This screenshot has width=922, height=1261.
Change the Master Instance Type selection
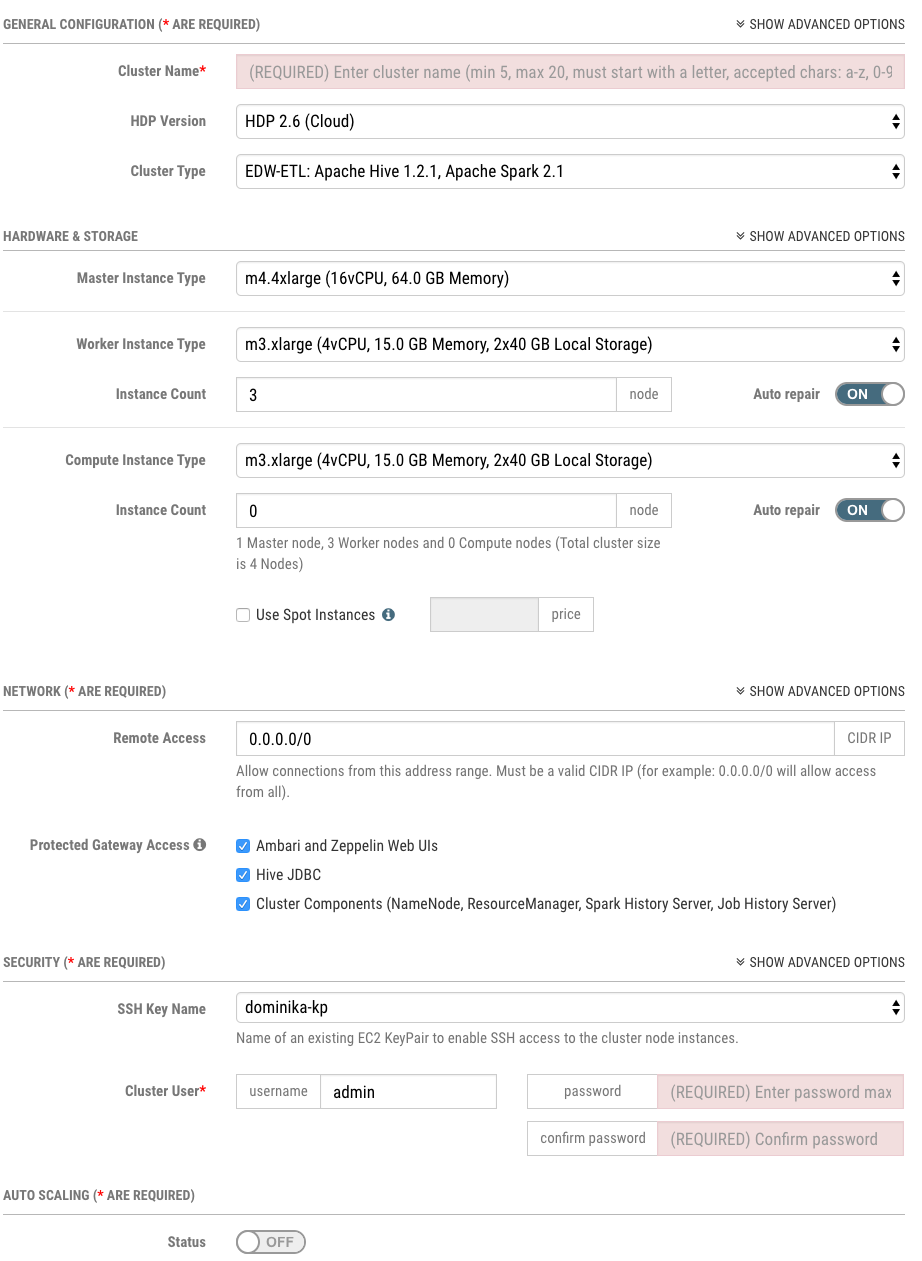(x=569, y=278)
